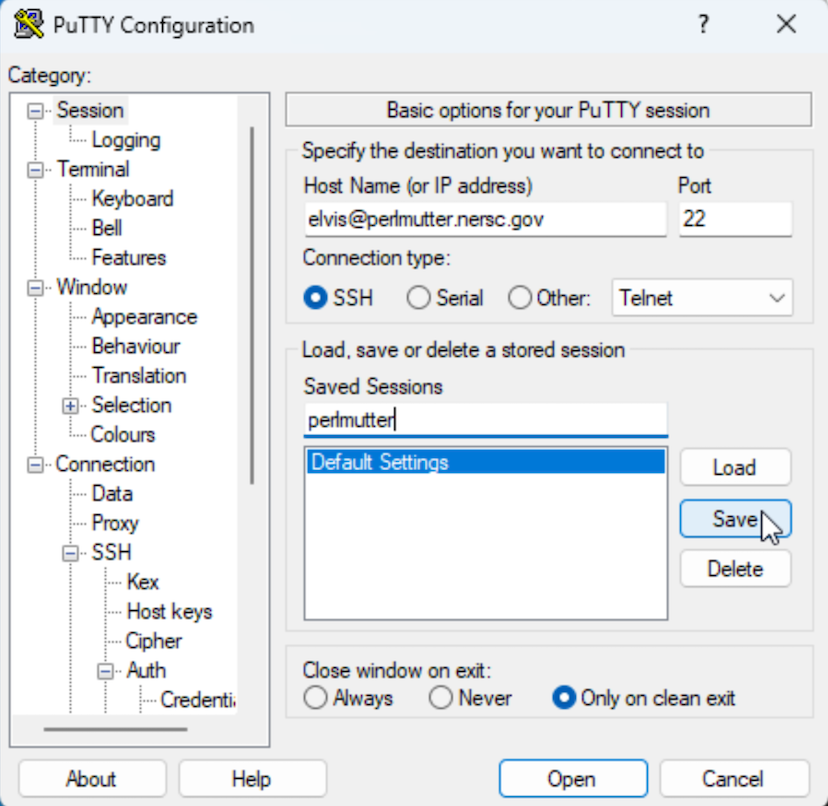Click inside the Port number field
Image resolution: width=828 pixels, height=806 pixels.
tap(734, 218)
